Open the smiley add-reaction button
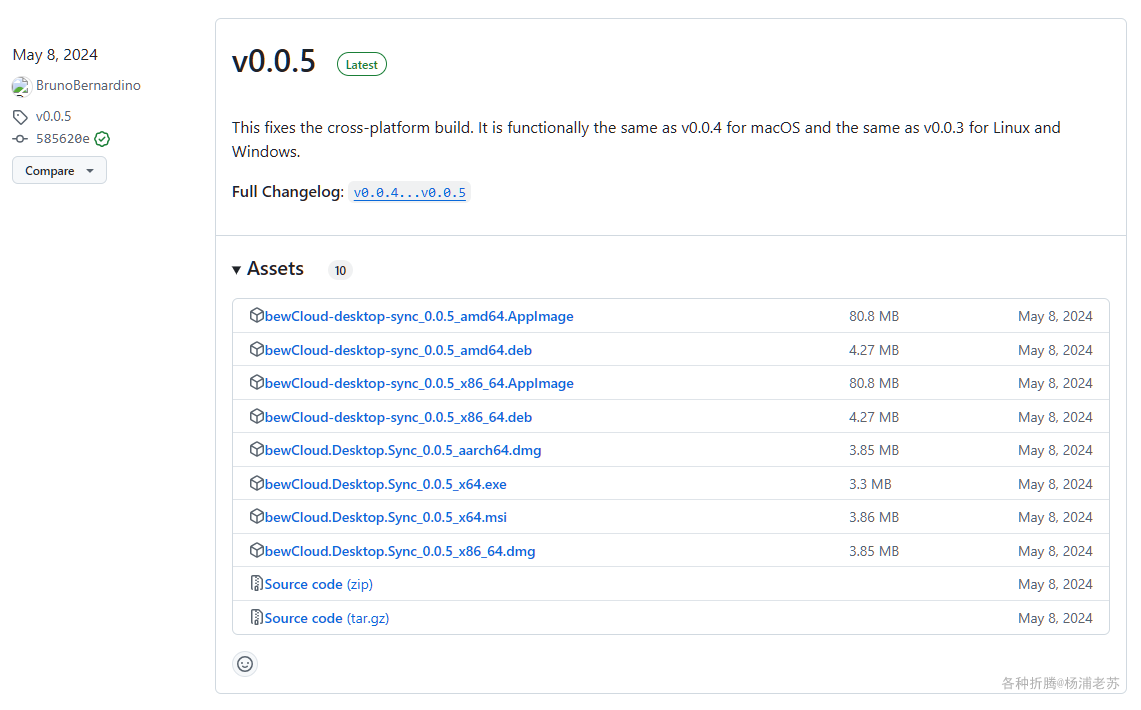1141x710 pixels. pos(245,663)
